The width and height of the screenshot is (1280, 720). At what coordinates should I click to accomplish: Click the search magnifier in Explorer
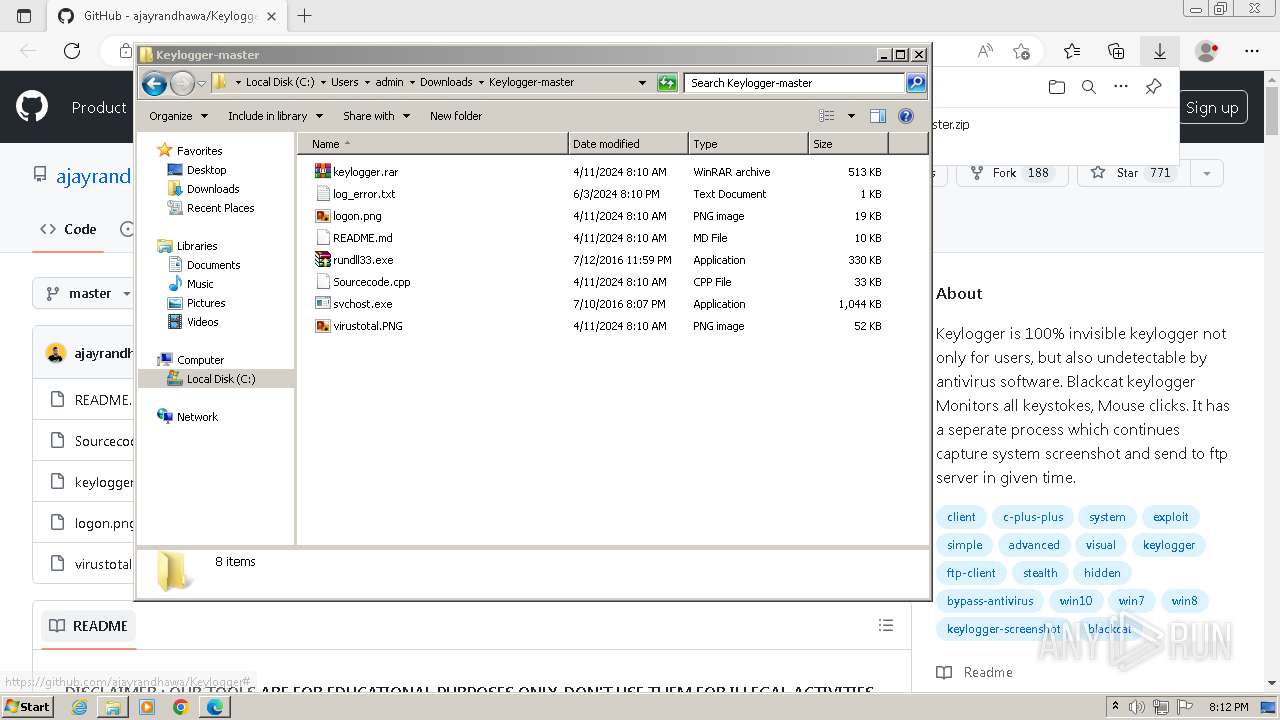click(x=916, y=83)
